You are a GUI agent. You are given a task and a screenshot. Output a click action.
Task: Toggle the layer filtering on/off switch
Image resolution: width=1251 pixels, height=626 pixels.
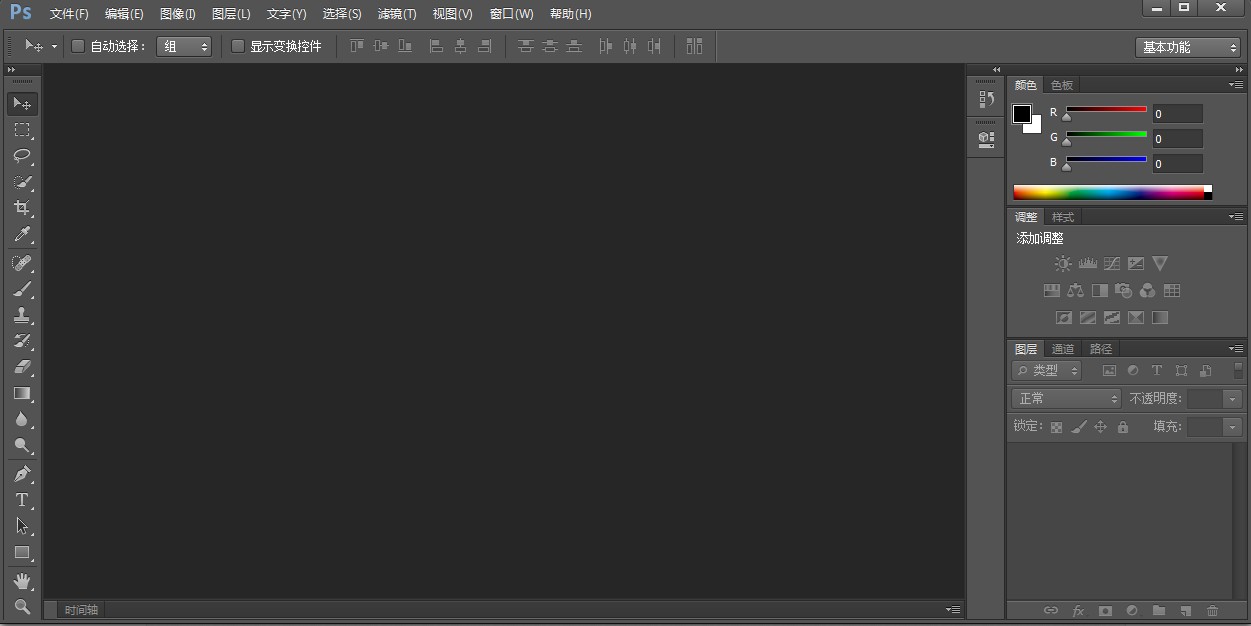[x=1239, y=370]
